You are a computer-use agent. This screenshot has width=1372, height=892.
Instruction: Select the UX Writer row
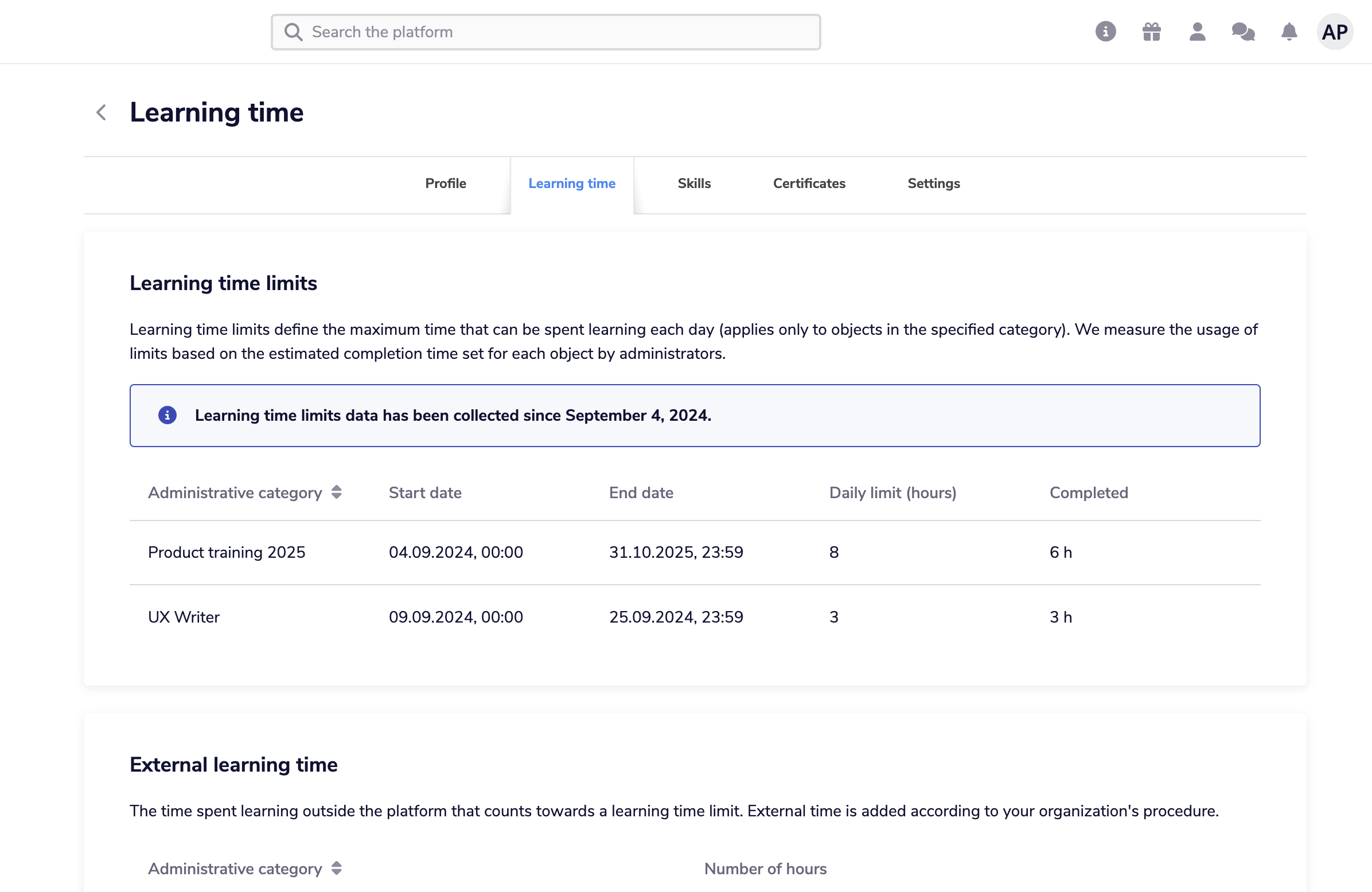pyautogui.click(x=695, y=617)
